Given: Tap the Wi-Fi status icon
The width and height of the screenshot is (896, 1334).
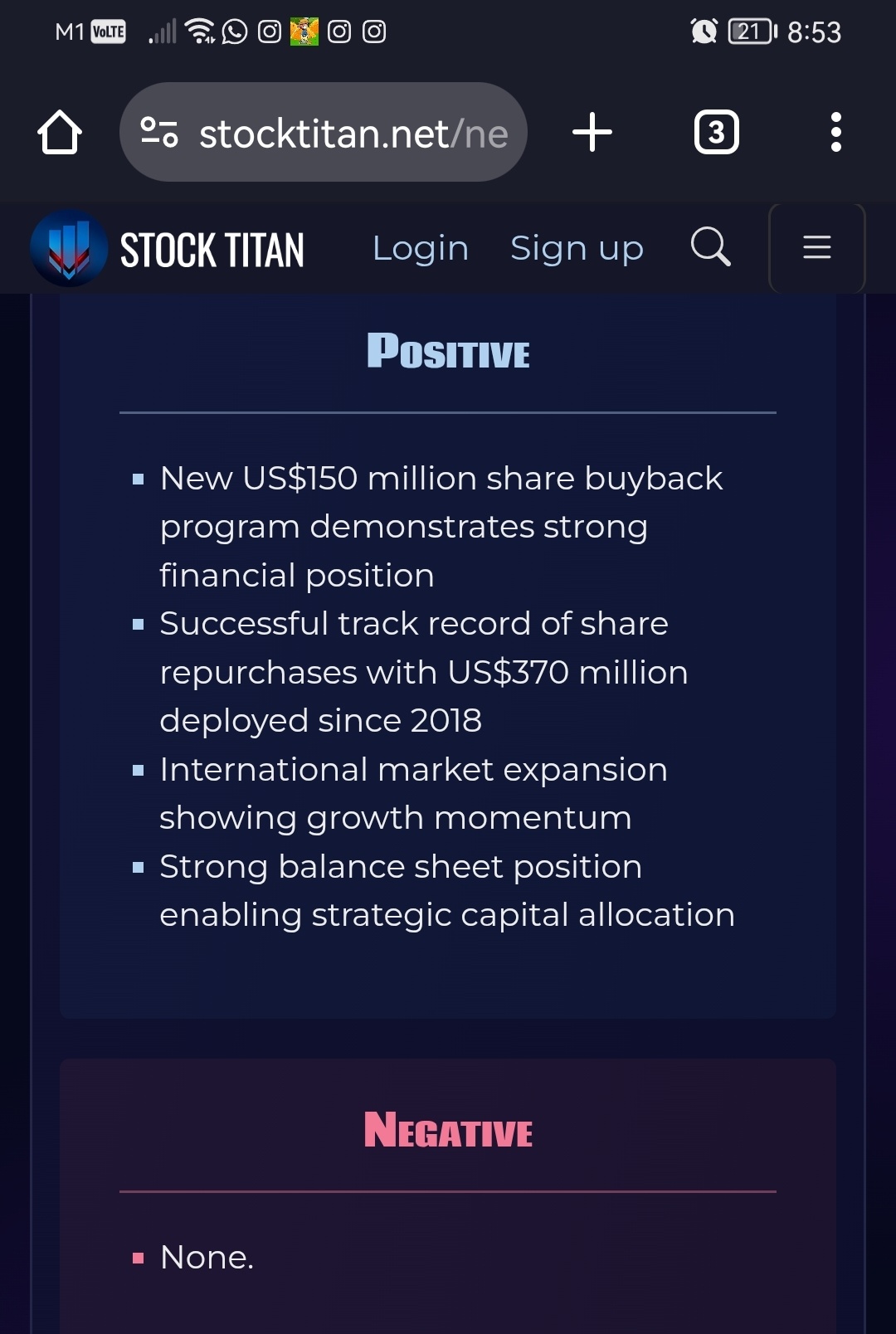Looking at the screenshot, I should click(x=200, y=32).
